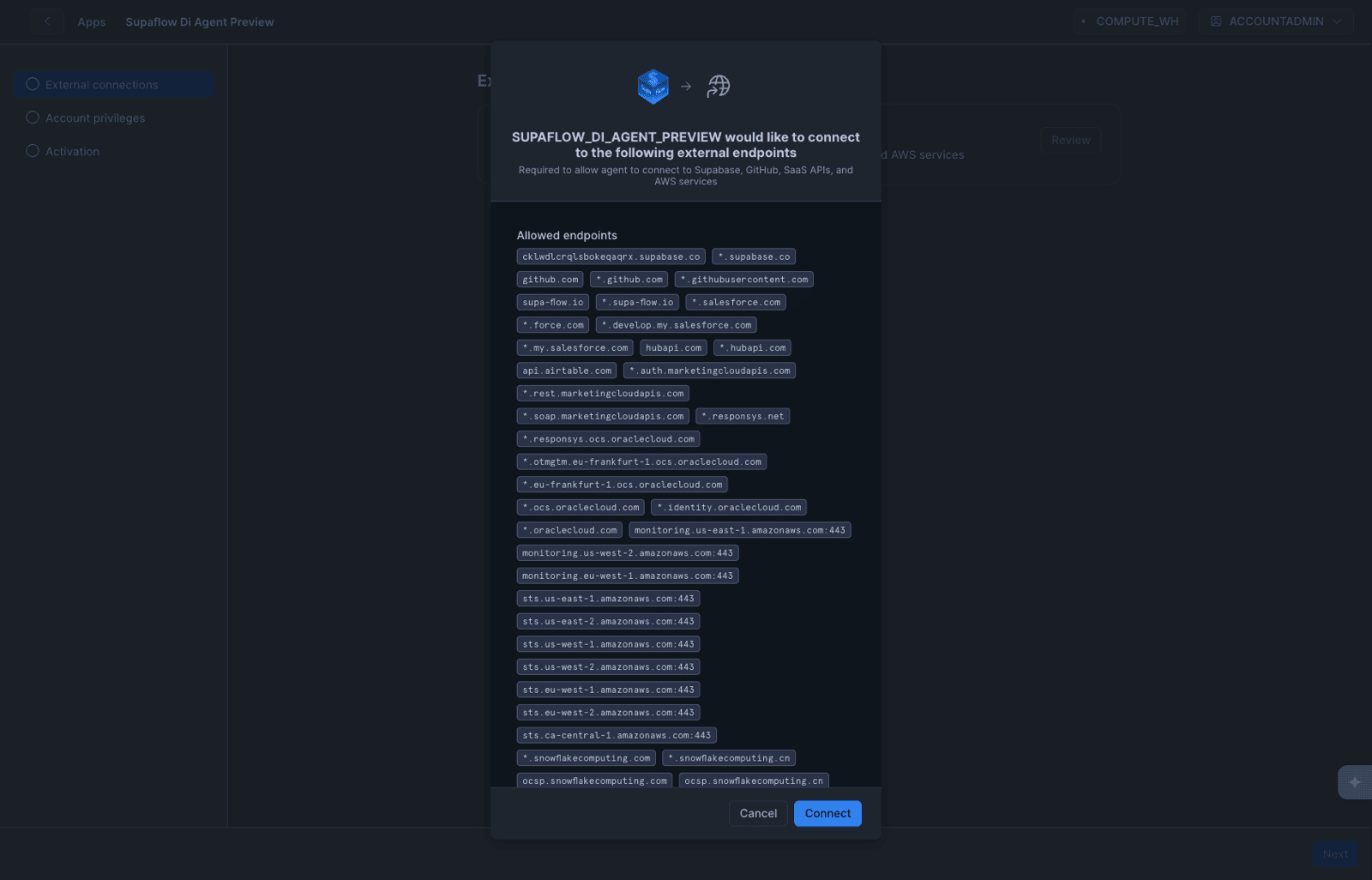
Task: Click the *.github.com endpoint chip
Action: pyautogui.click(x=629, y=280)
